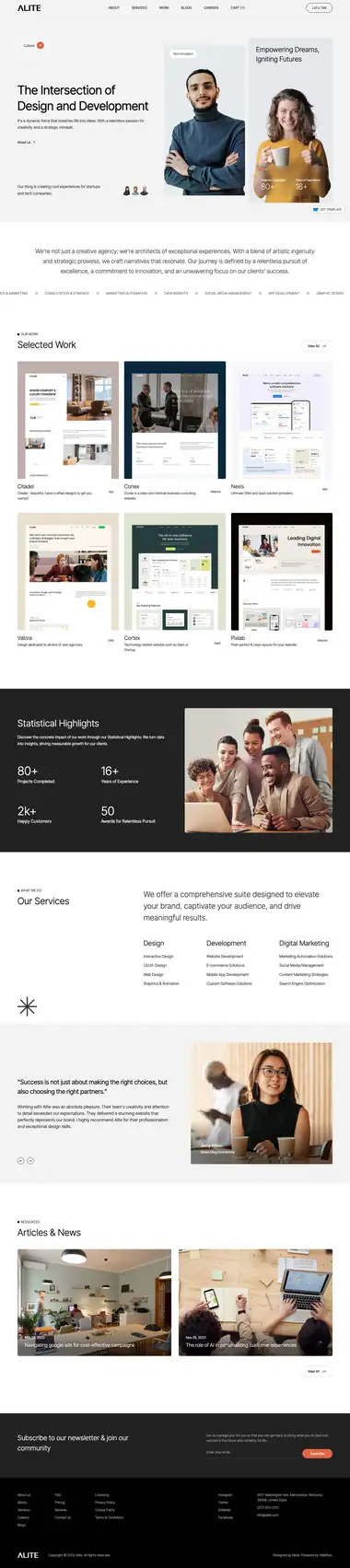350x1568 pixels.
Task: Click the Pricing footer link
Action: pyautogui.click(x=60, y=1503)
